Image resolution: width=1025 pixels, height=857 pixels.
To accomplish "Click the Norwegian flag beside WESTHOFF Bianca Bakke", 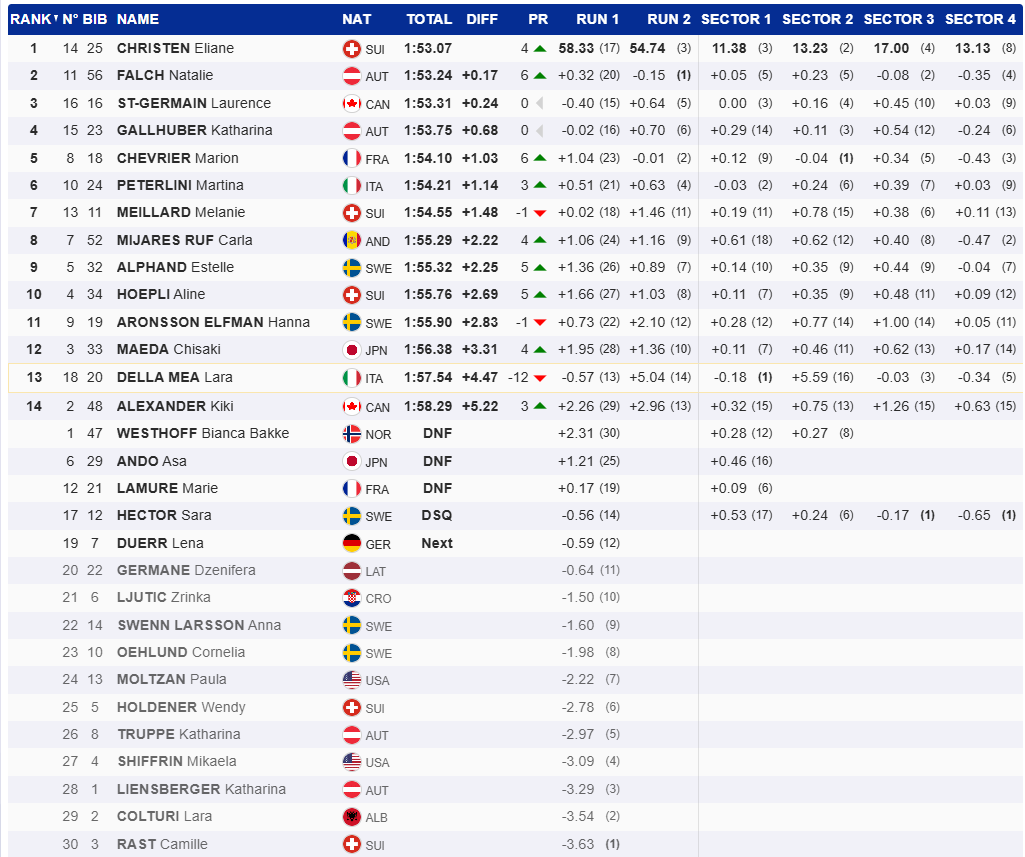I will 351,434.
